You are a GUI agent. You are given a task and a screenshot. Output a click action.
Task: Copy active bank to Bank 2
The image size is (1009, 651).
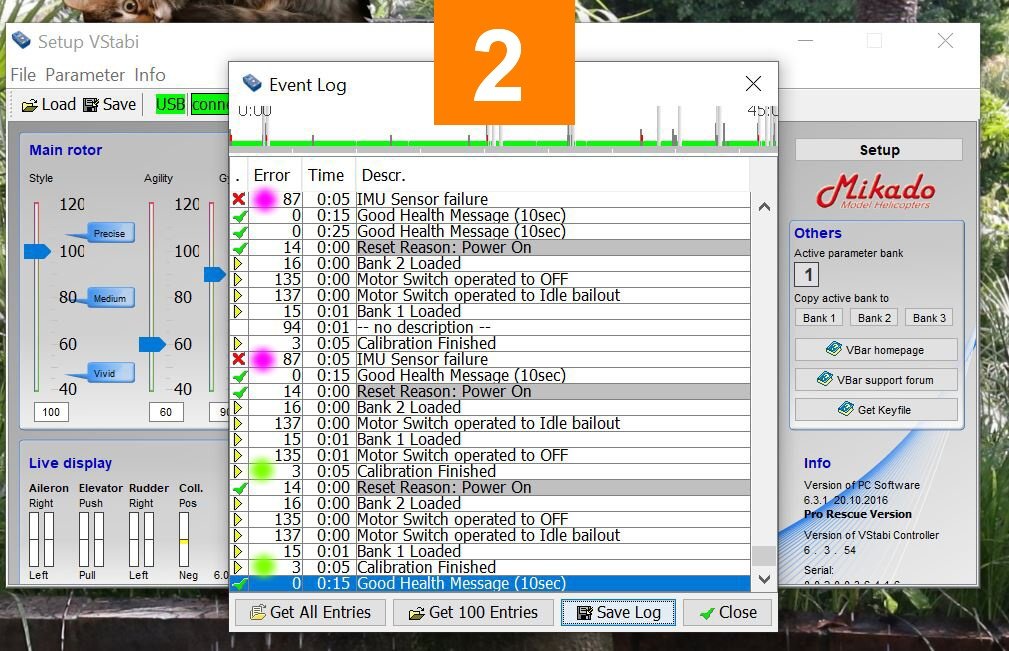[875, 318]
